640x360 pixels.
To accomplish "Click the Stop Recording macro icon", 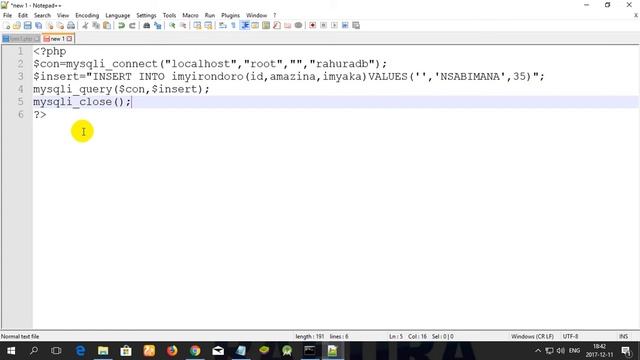I will coord(323,25).
